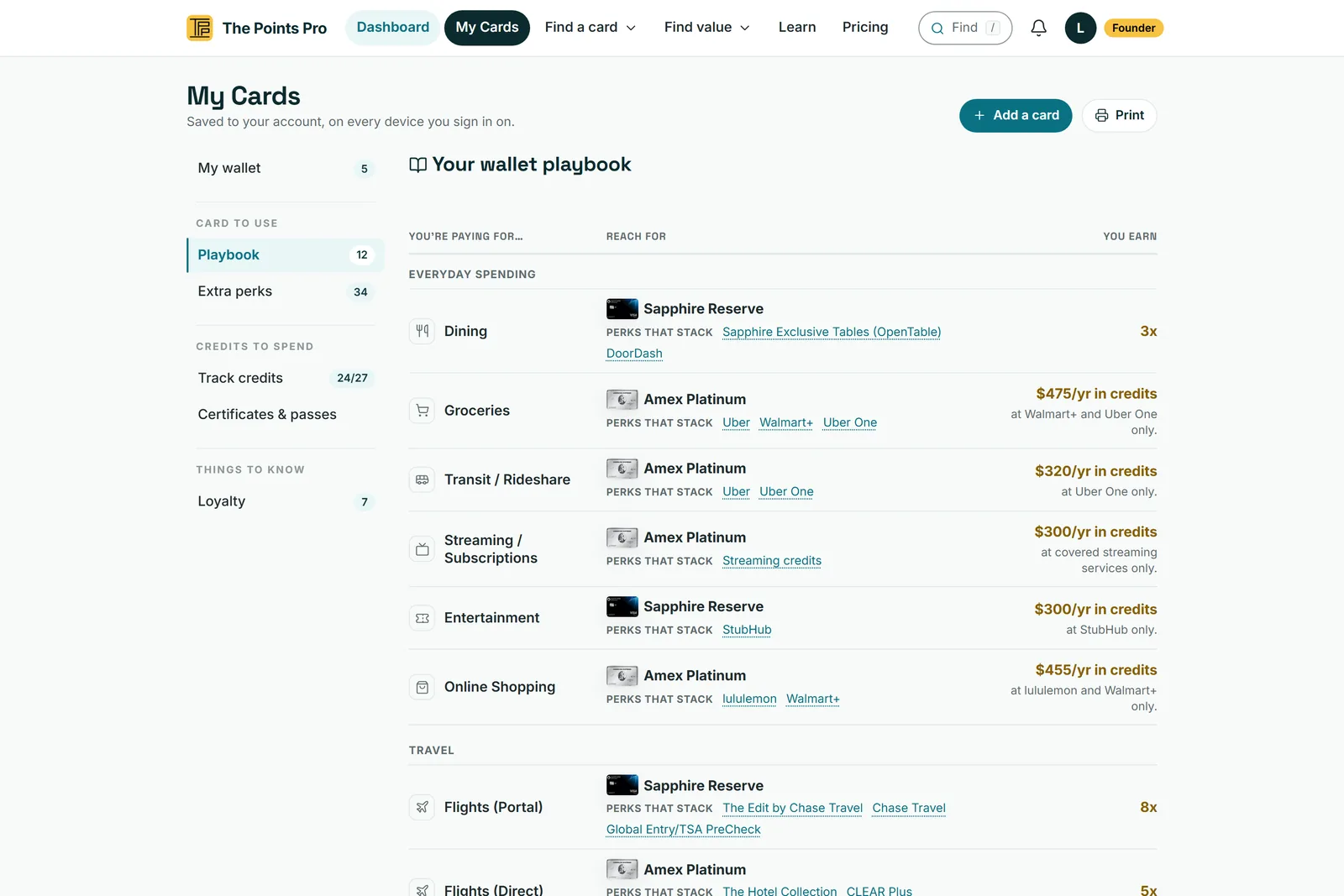Select My wallet in sidebar
This screenshot has width=1344, height=896.
[x=286, y=168]
